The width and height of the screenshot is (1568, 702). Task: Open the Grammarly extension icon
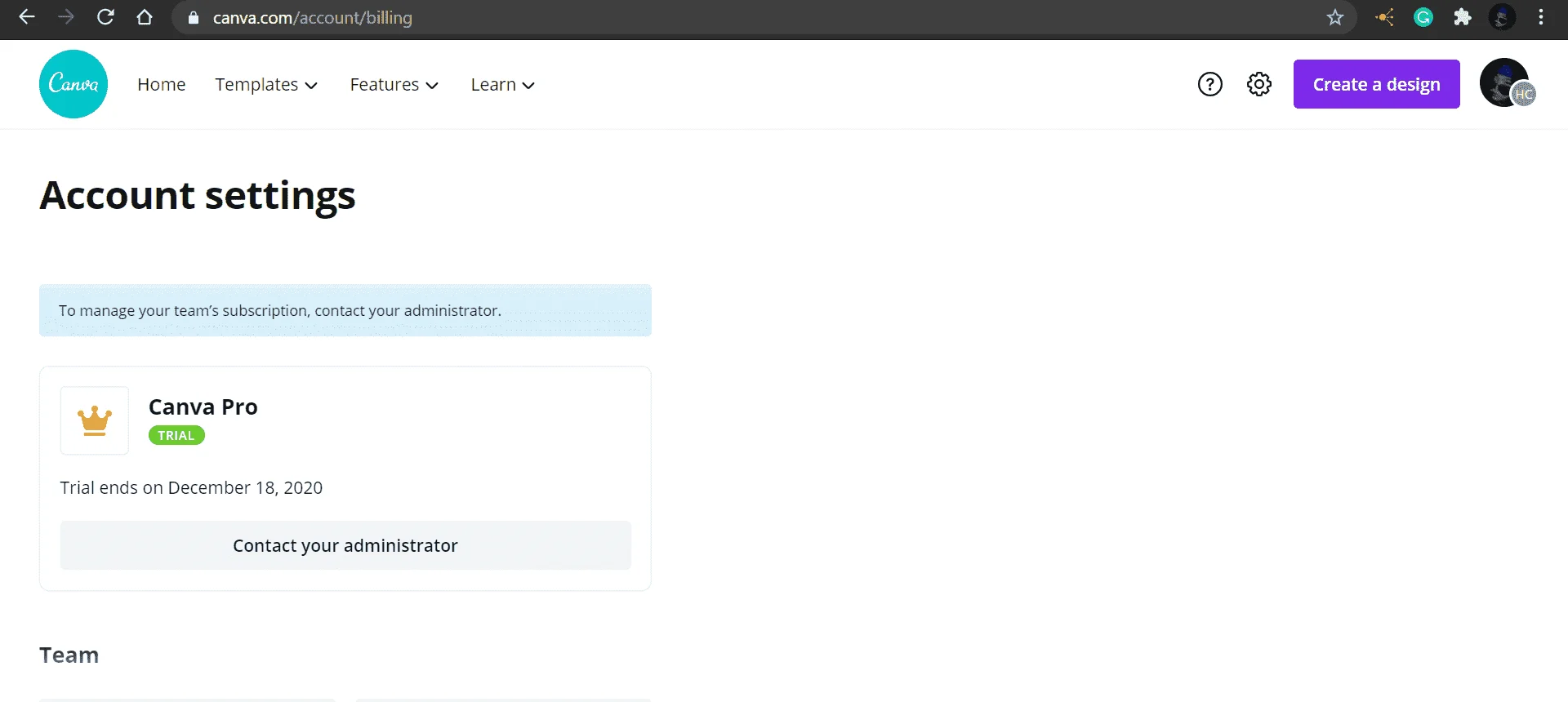coord(1423,17)
